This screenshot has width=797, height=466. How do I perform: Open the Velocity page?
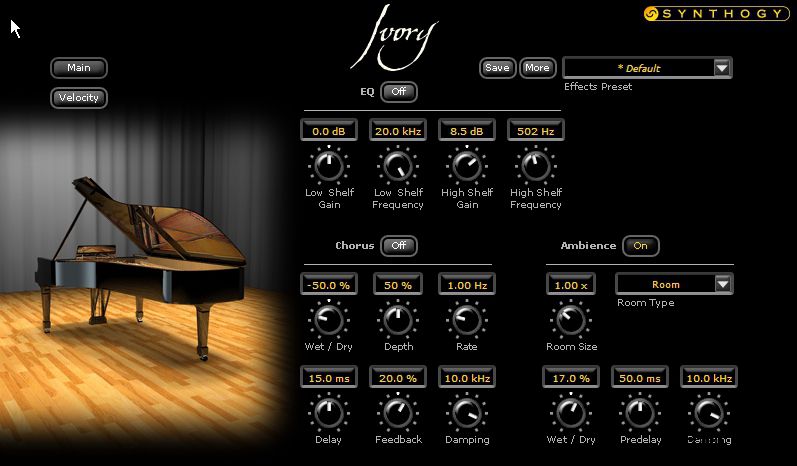click(79, 98)
